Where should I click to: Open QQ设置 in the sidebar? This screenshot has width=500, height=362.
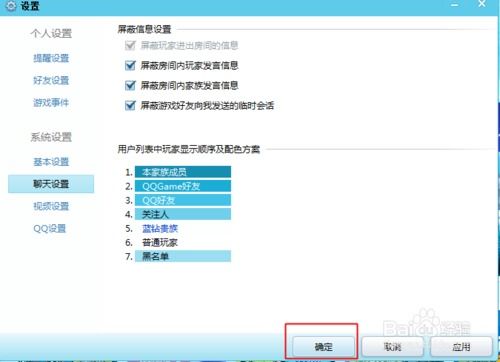point(50,228)
